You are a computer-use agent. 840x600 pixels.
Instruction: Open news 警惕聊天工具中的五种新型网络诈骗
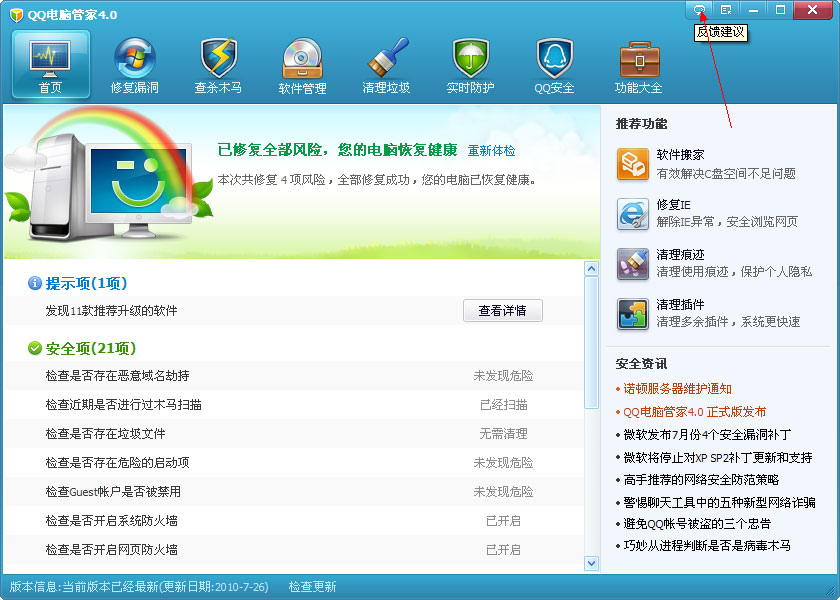pyautogui.click(x=719, y=502)
